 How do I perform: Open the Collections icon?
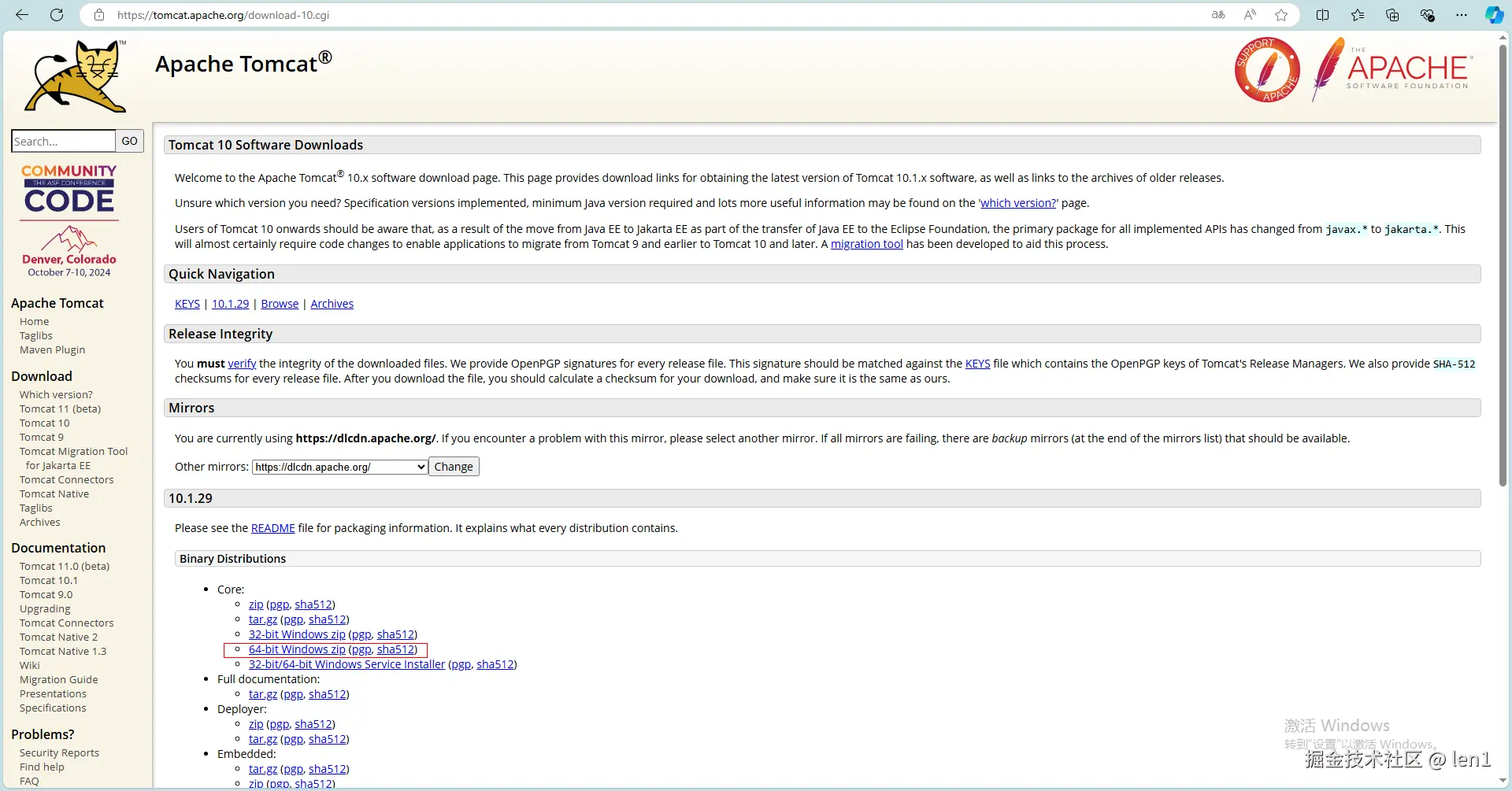pos(1392,15)
